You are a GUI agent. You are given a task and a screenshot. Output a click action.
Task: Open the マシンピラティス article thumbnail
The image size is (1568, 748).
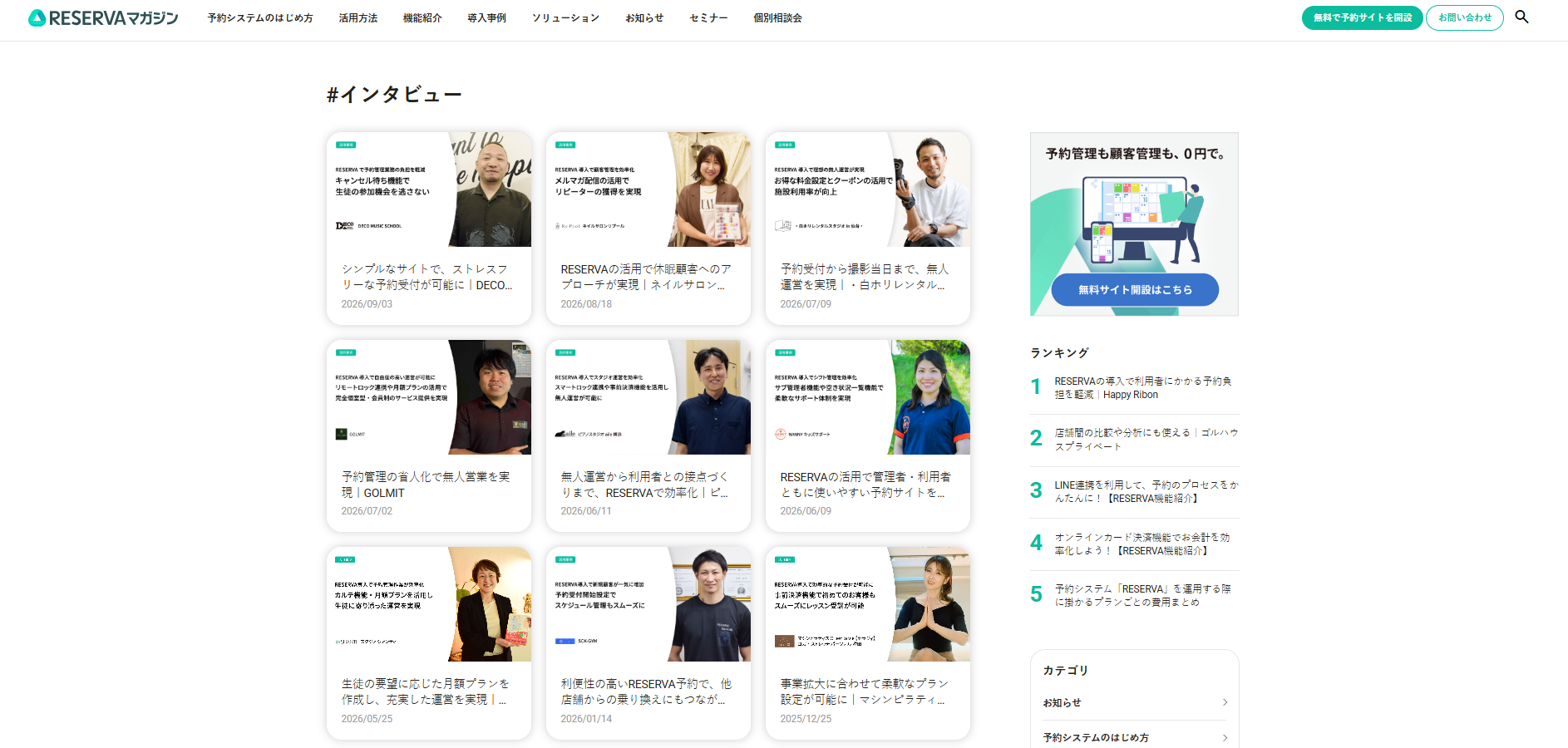pyautogui.click(x=868, y=604)
